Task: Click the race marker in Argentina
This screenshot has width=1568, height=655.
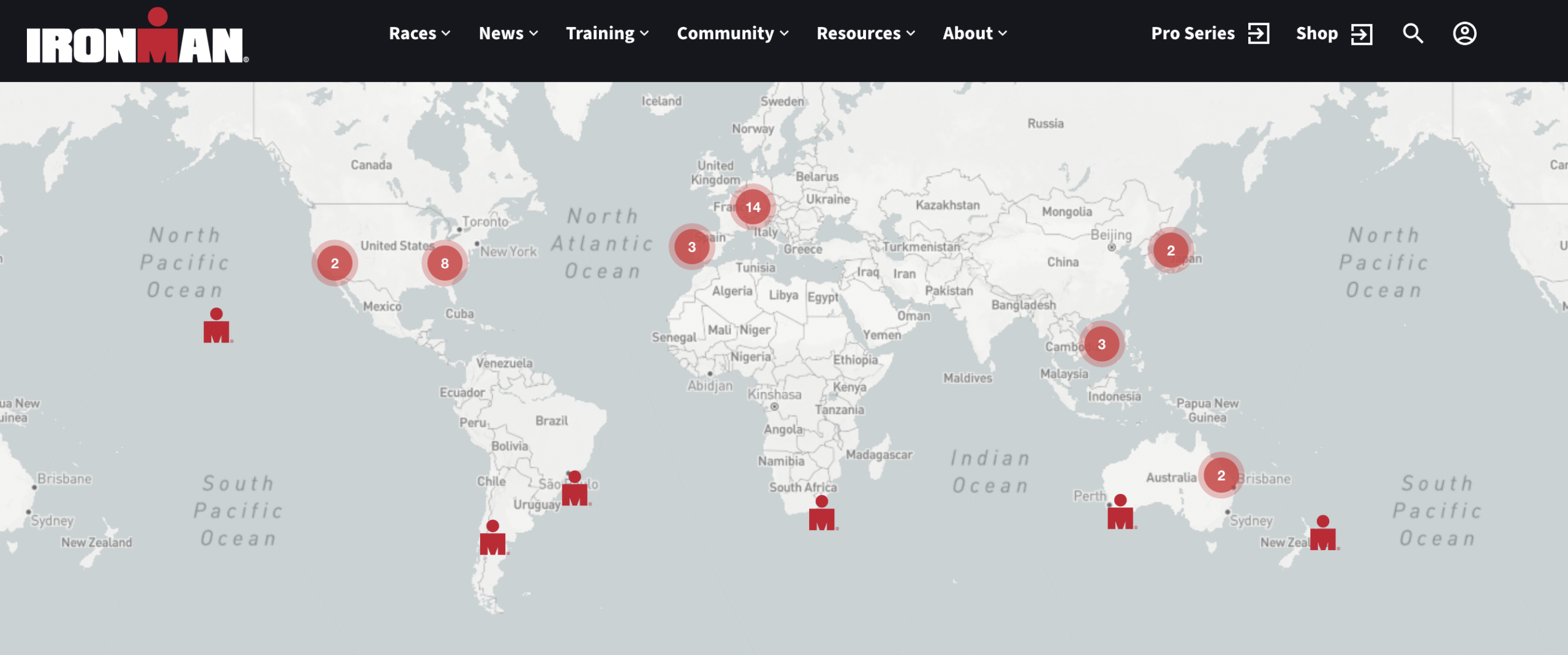Action: [x=492, y=539]
